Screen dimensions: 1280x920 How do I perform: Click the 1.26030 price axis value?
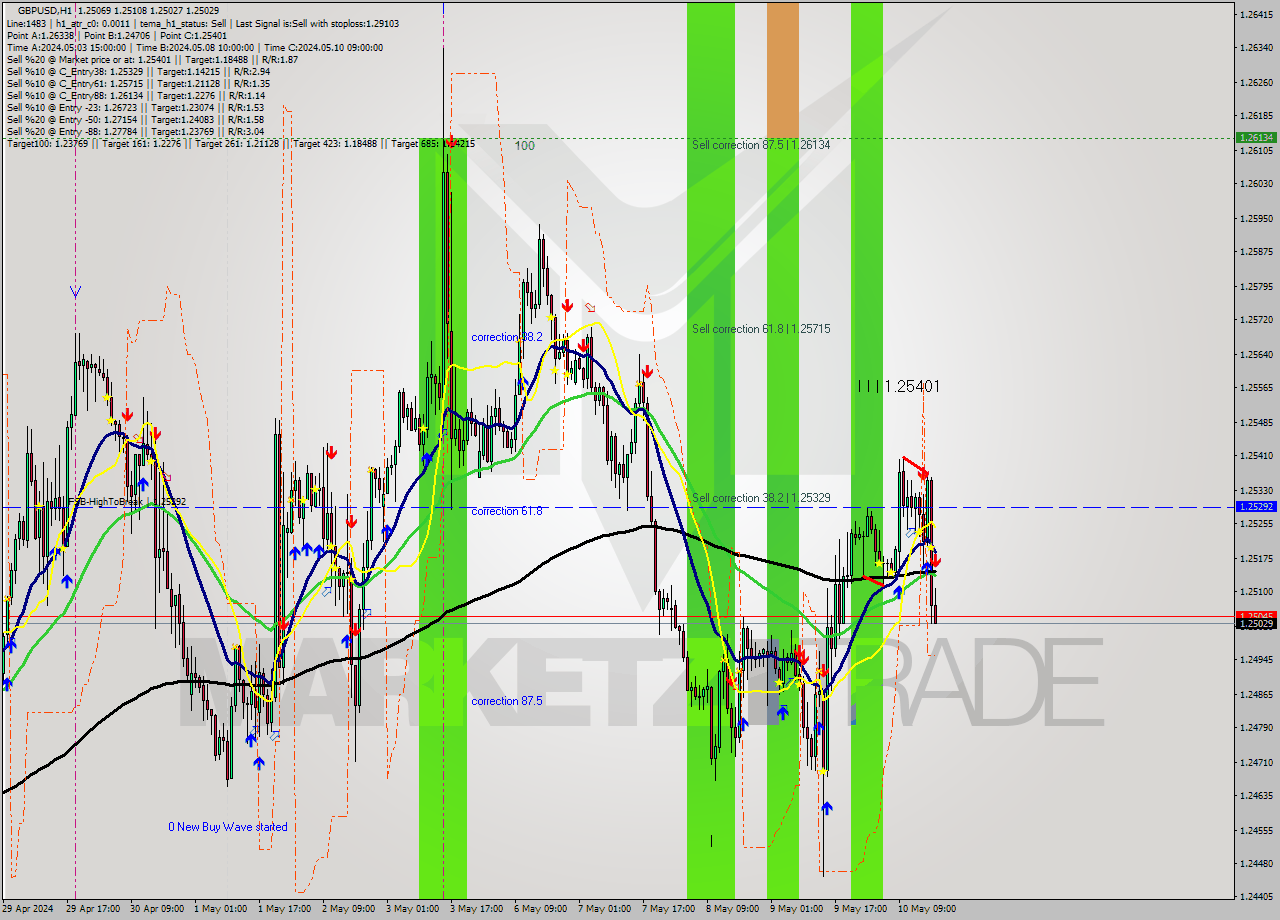coord(1256,184)
